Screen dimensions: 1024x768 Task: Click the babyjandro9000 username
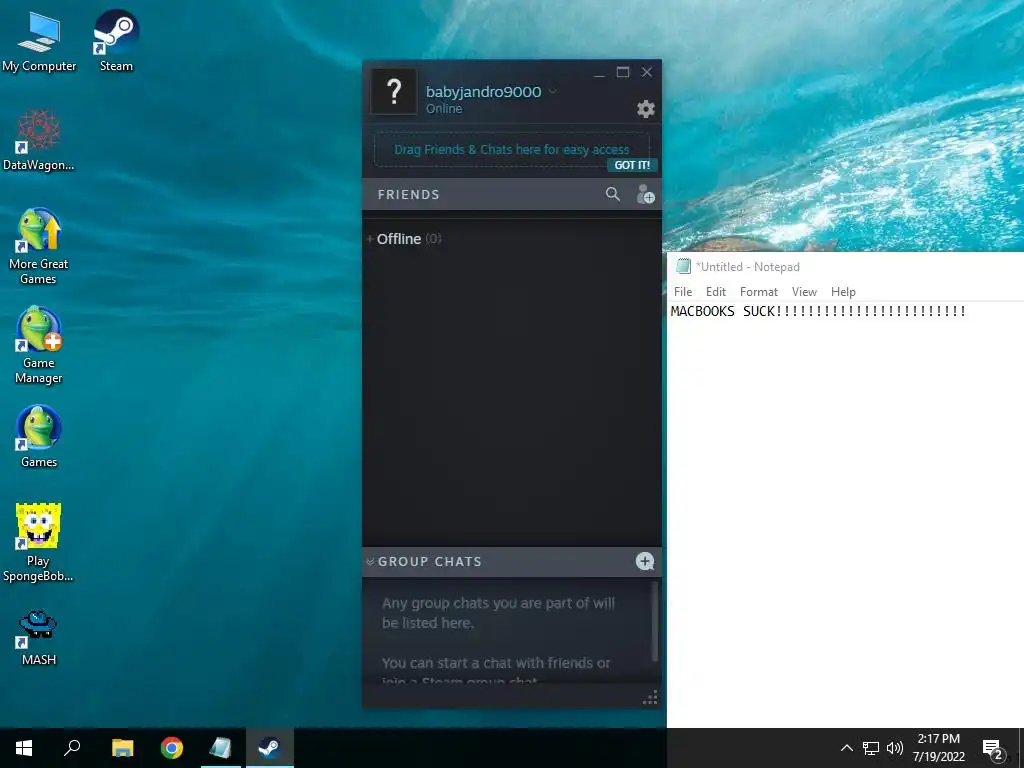(483, 92)
